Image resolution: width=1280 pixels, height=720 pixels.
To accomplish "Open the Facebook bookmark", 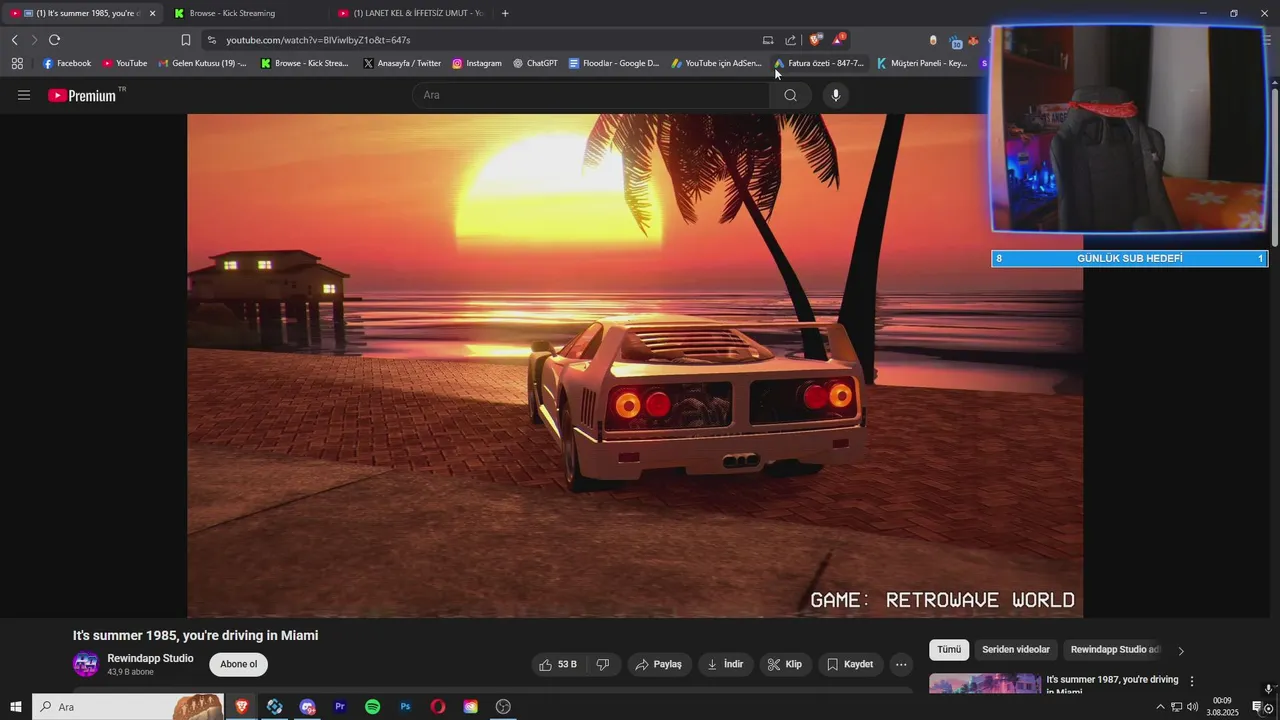I will pos(67,63).
